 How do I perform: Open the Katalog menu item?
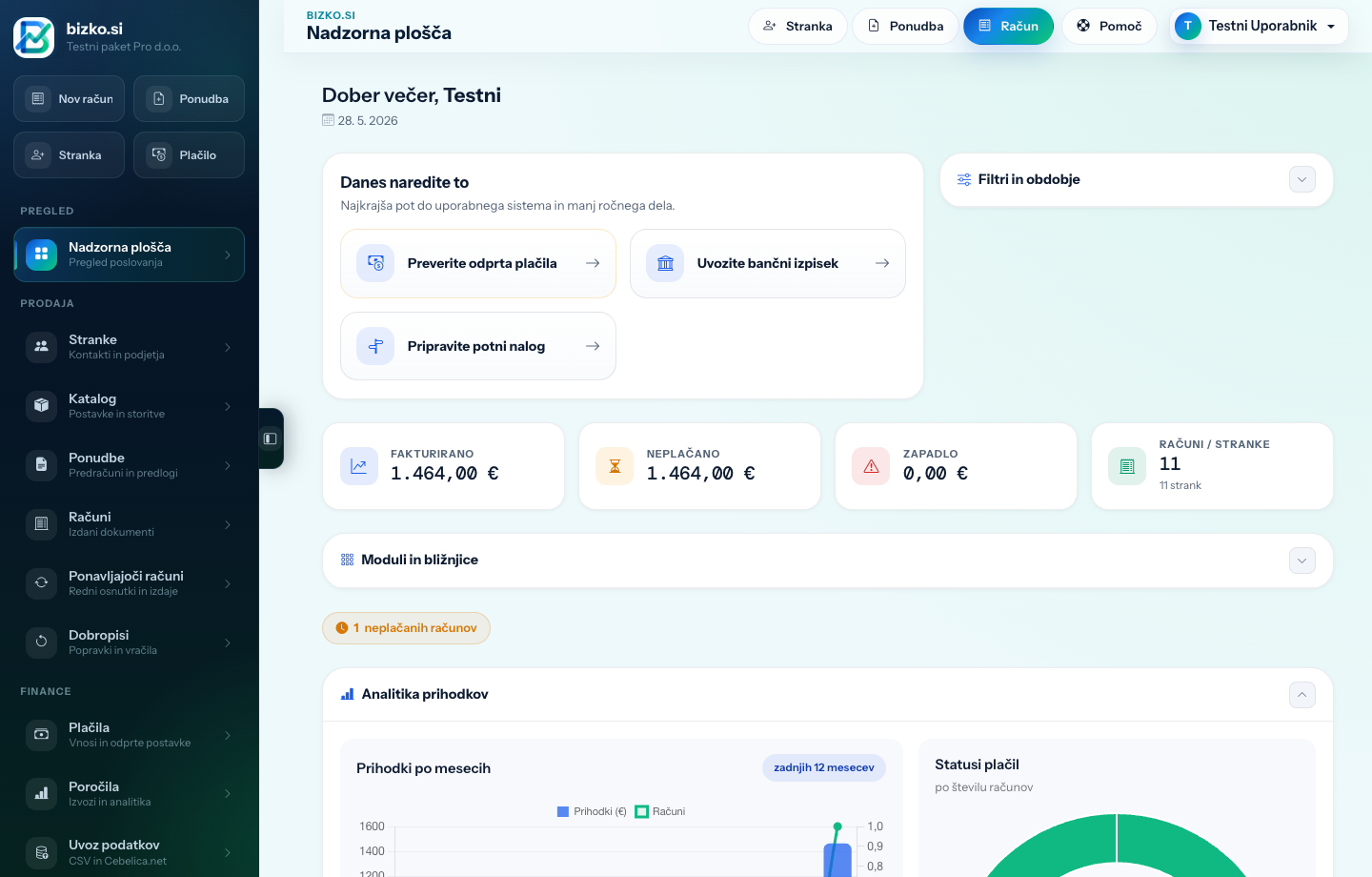pyautogui.click(x=129, y=406)
